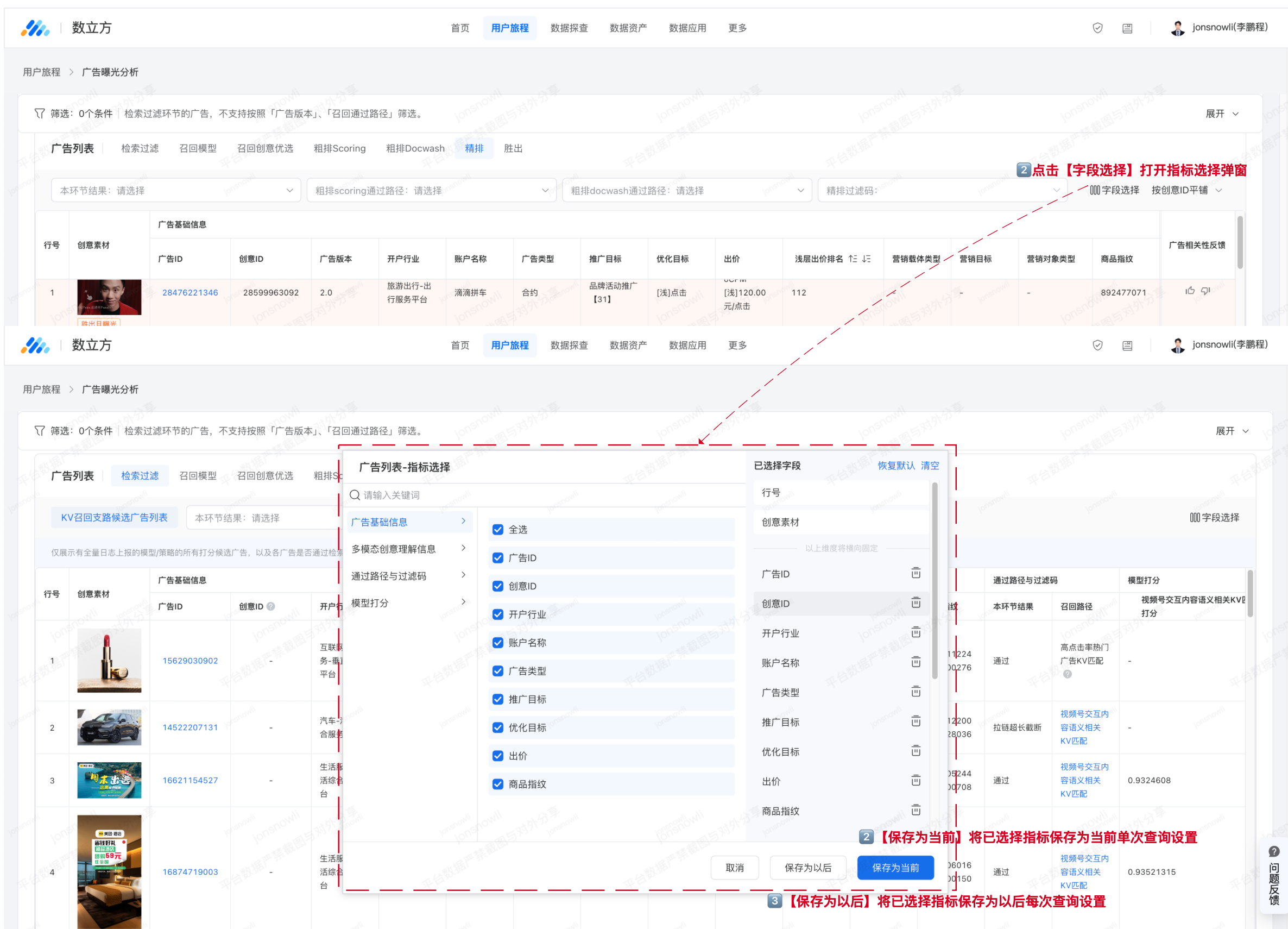Uncheck 商品指纹 in metric list
Screen dimensions: 1288x929
pos(498,784)
